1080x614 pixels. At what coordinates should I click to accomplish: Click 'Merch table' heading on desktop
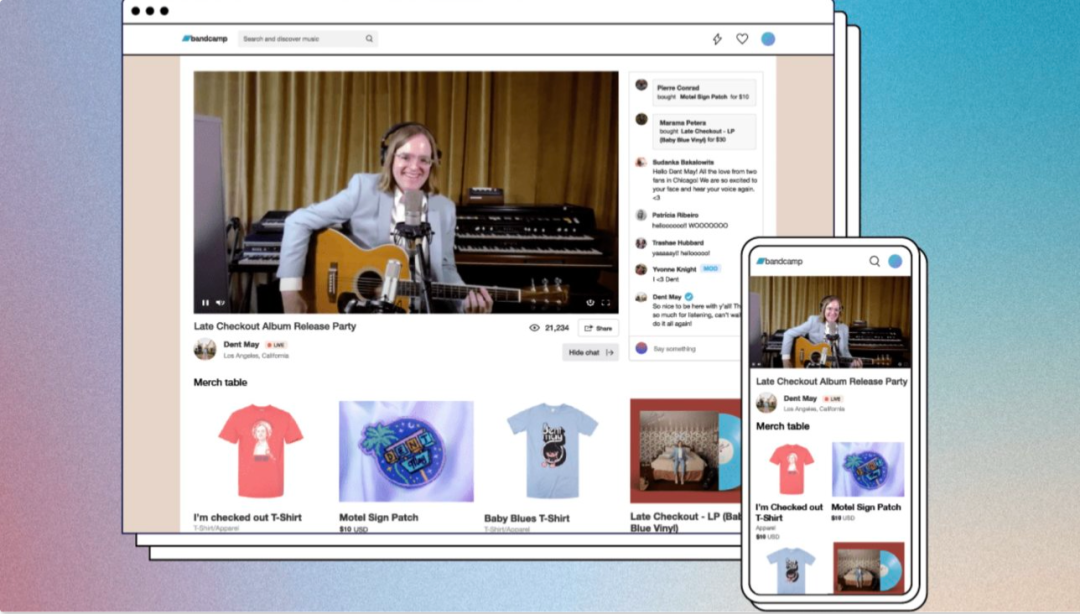220,382
